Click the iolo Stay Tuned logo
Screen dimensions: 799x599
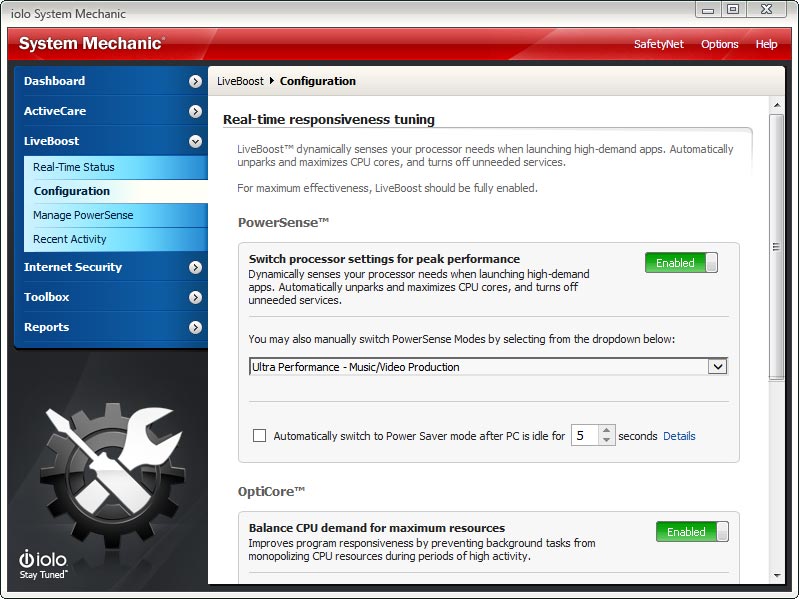43,564
